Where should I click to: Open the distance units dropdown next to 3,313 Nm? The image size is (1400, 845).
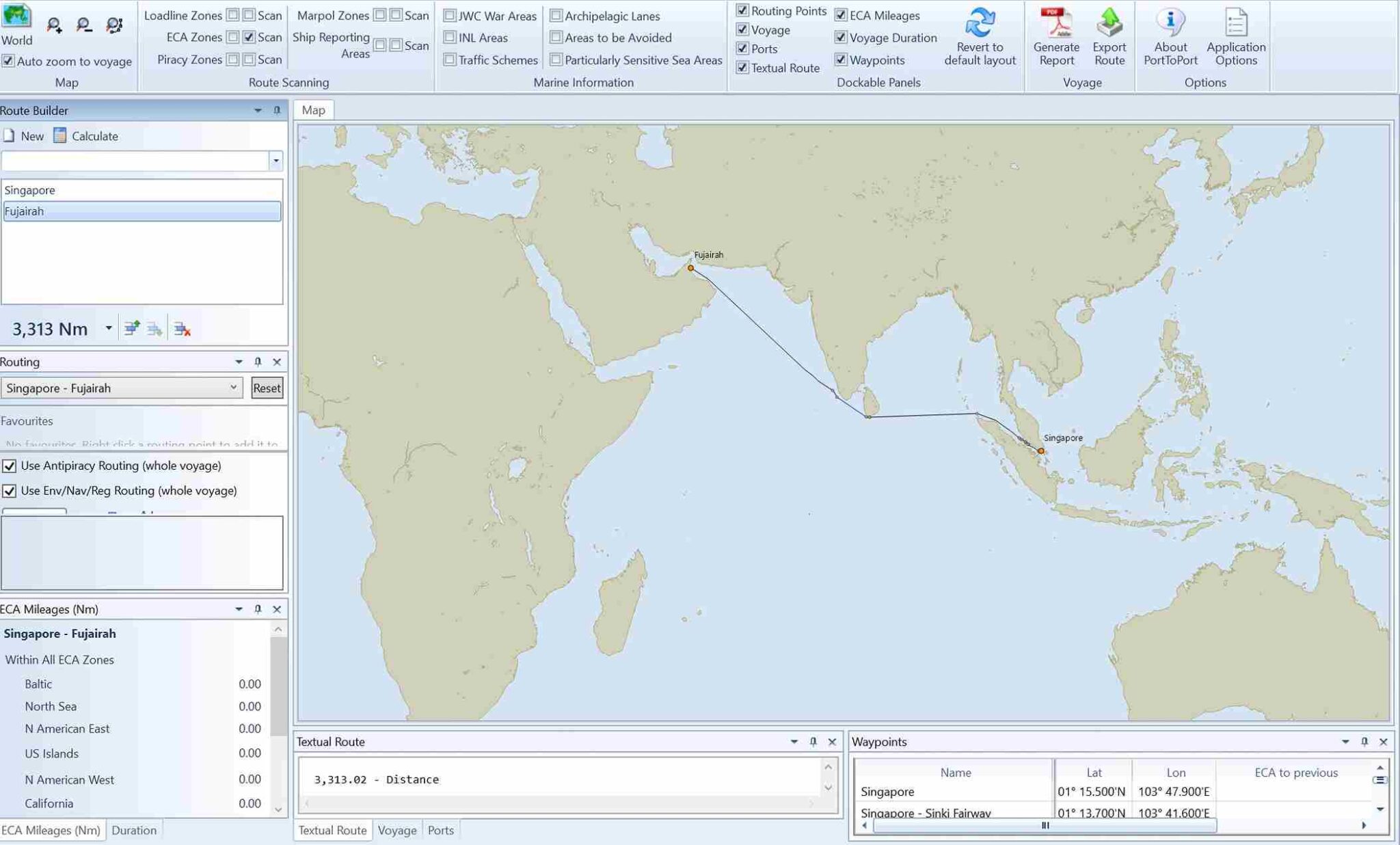(108, 327)
